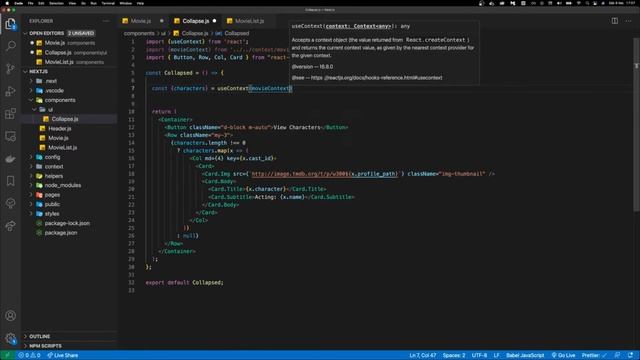Collapse the NEXTJS workspace section

(38, 71)
